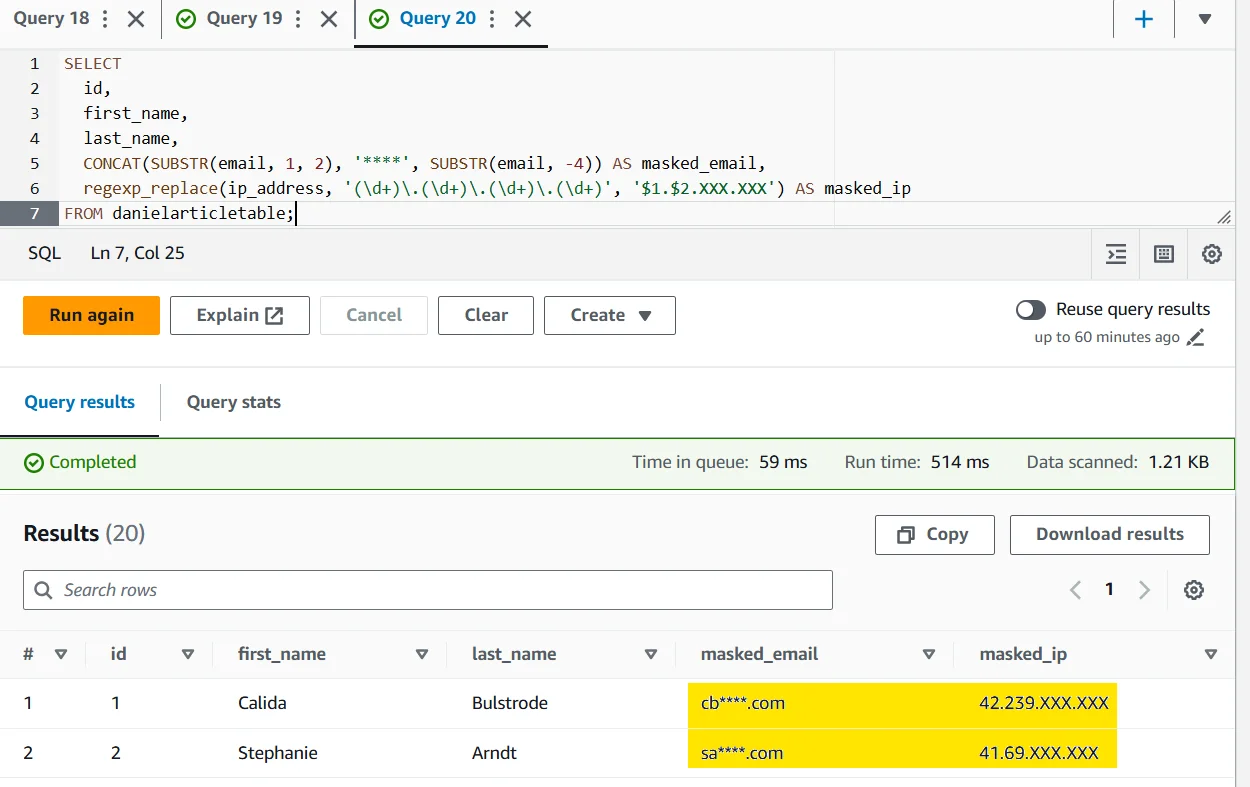Download the query results
The image size is (1250, 787).
(x=1109, y=534)
